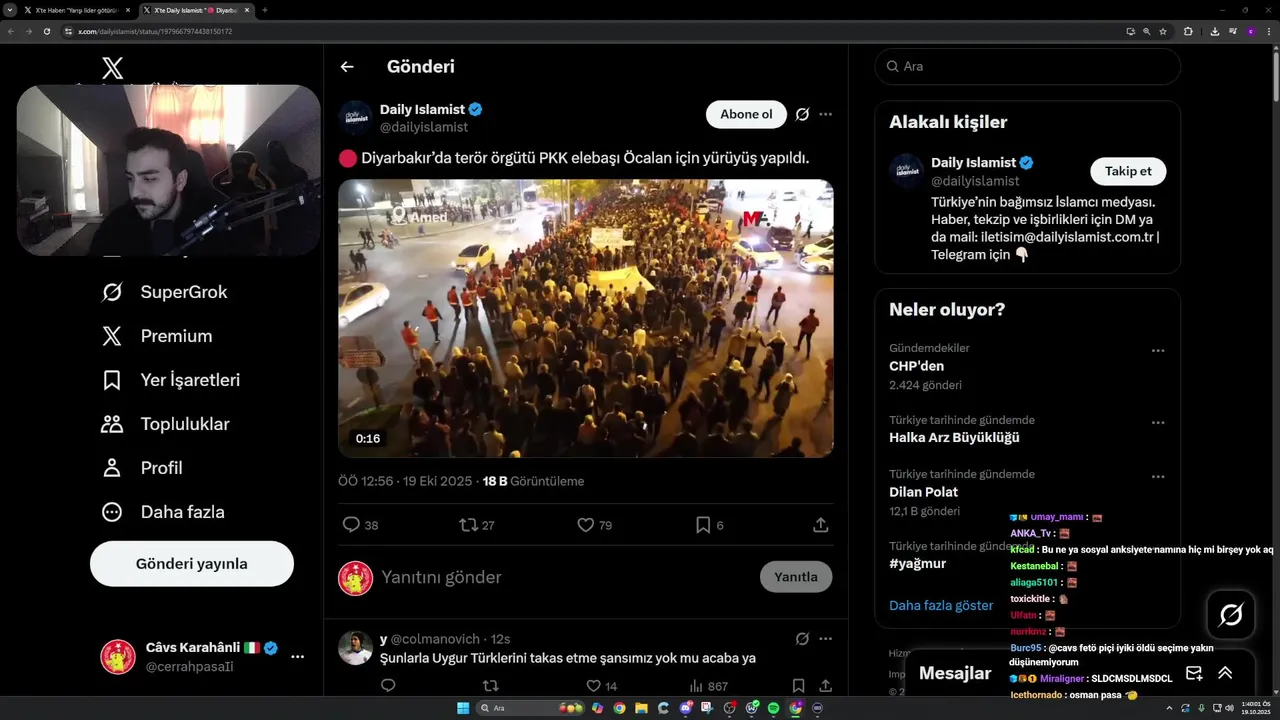1280x720 pixels.
Task: Click the 18 B Görüntüleme view count
Action: click(x=533, y=481)
